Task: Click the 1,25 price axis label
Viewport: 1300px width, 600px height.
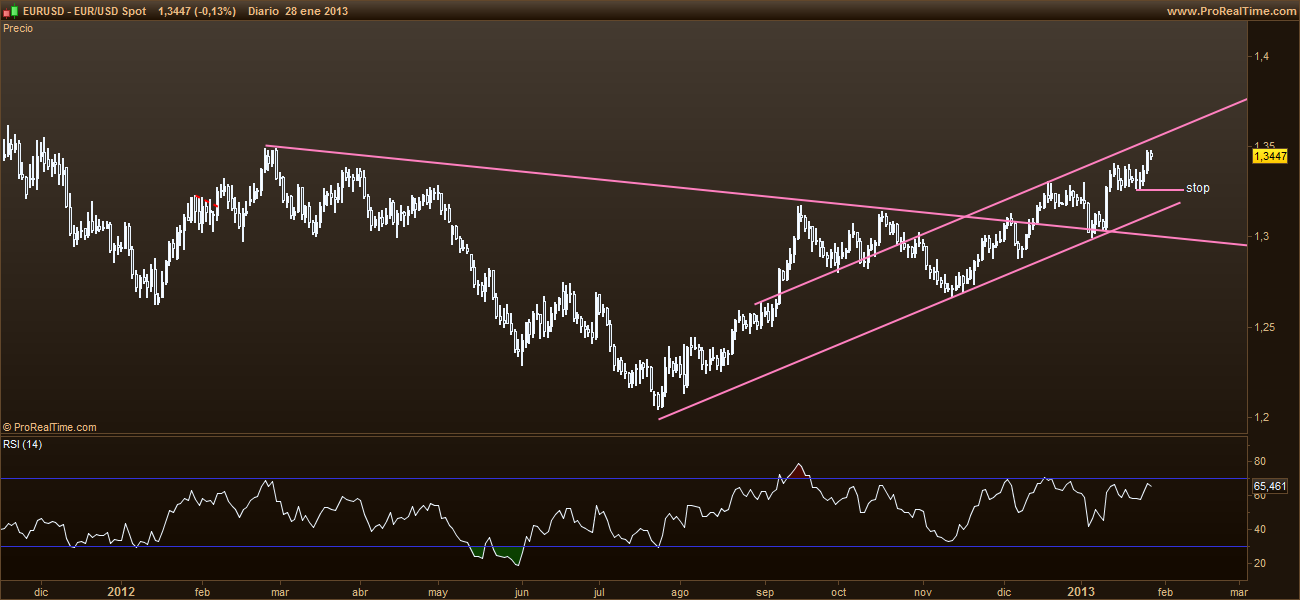Action: [x=1267, y=327]
